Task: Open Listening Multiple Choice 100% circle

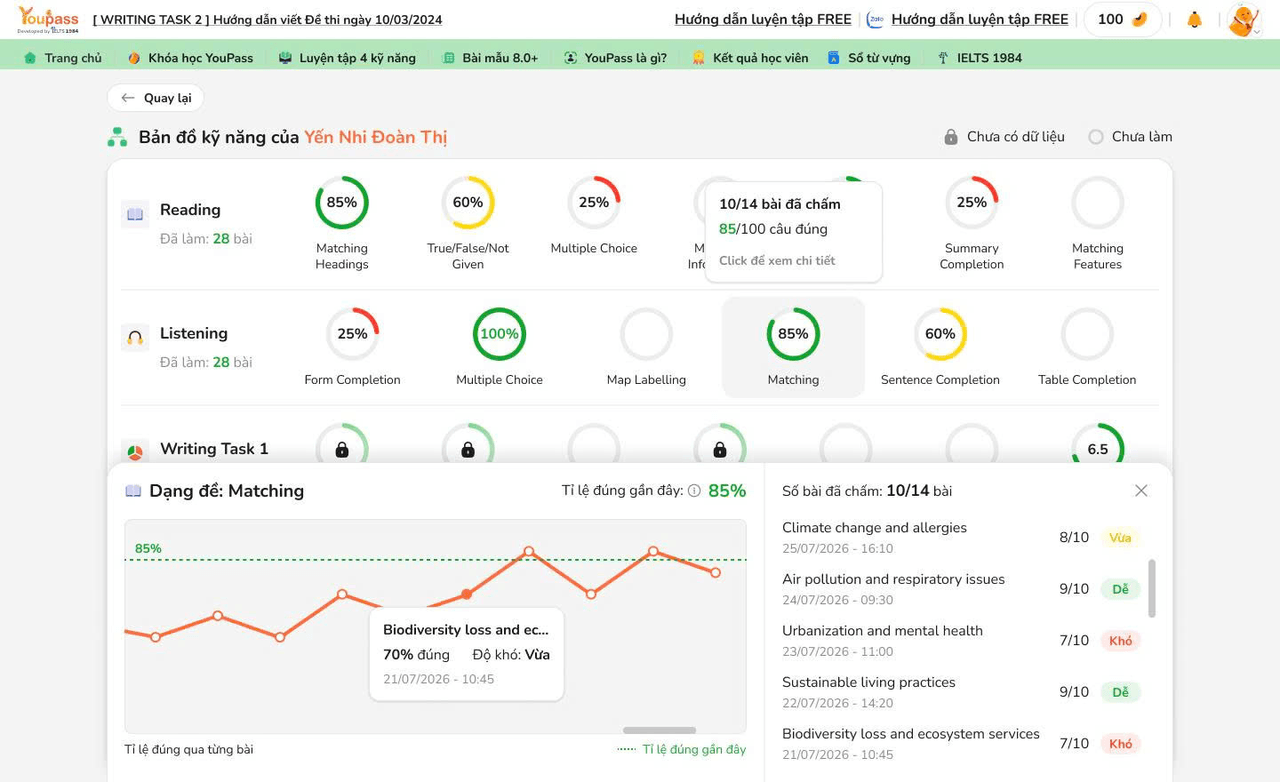Action: 499,334
